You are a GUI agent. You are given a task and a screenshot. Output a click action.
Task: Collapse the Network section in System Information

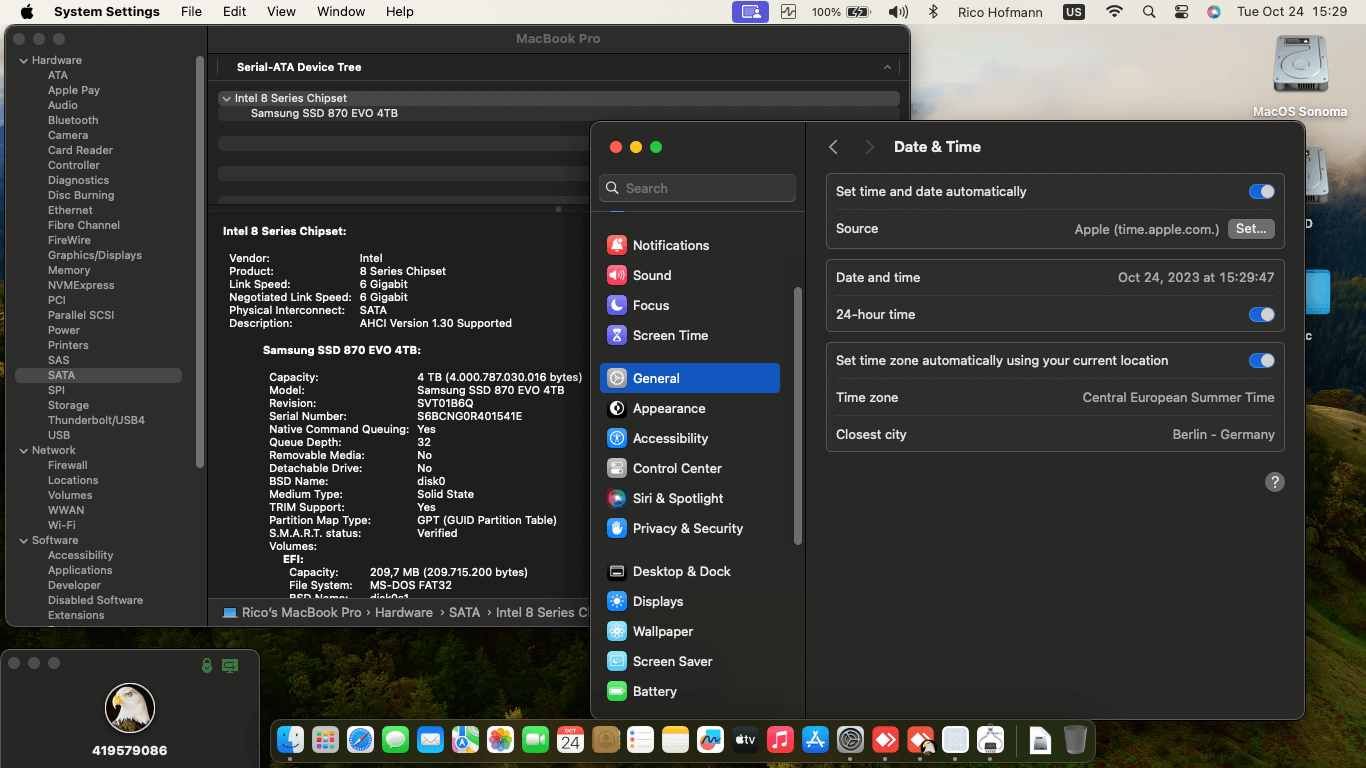click(x=24, y=450)
